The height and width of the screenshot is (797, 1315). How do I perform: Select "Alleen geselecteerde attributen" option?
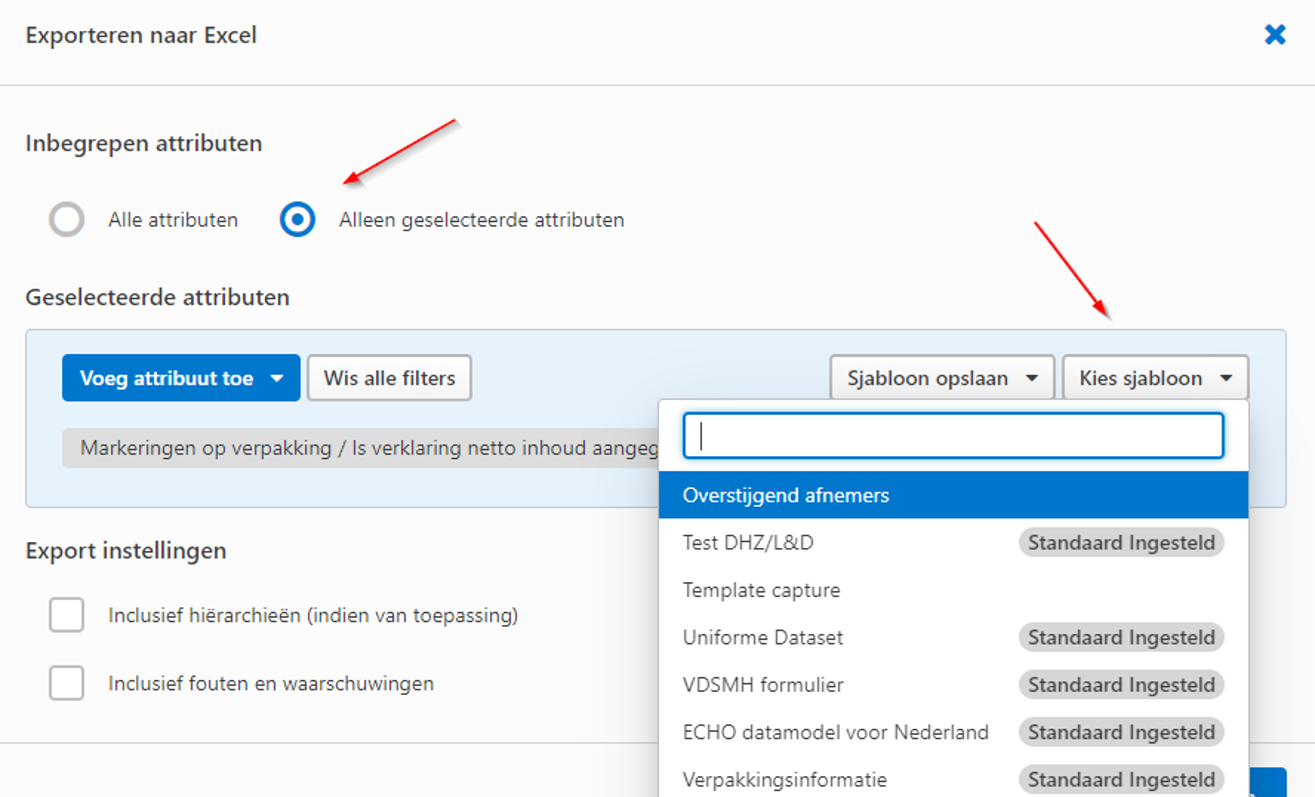[298, 220]
